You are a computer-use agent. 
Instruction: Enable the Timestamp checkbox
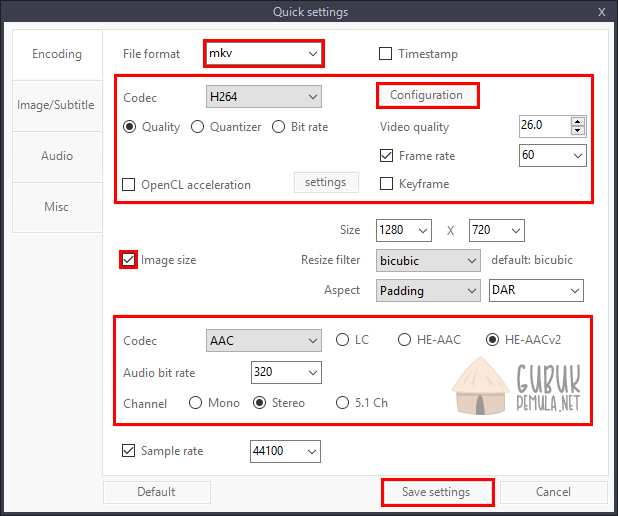coord(385,54)
